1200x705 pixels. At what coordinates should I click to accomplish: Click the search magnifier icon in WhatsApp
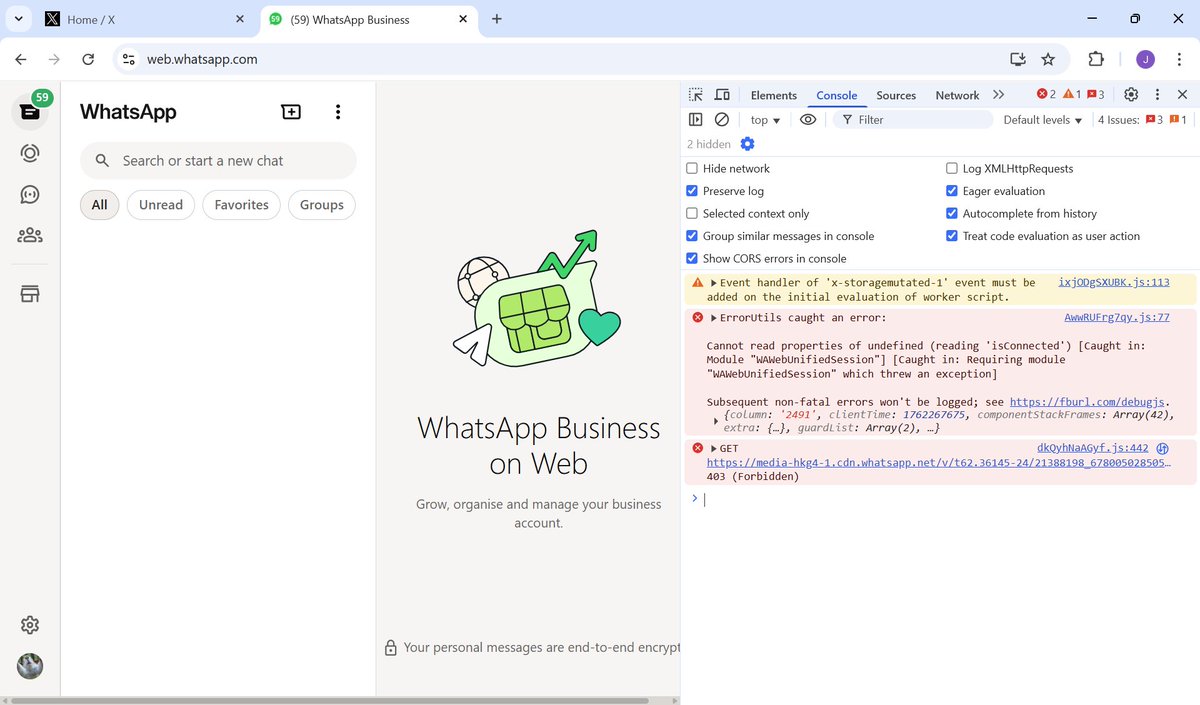(x=102, y=161)
